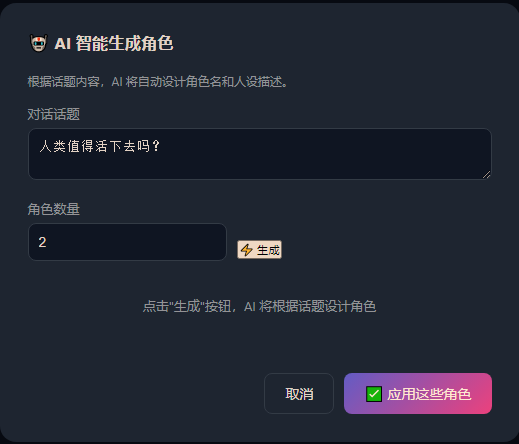519x444 pixels.
Task: Generate roles with the 生成 button
Action: coord(259,250)
